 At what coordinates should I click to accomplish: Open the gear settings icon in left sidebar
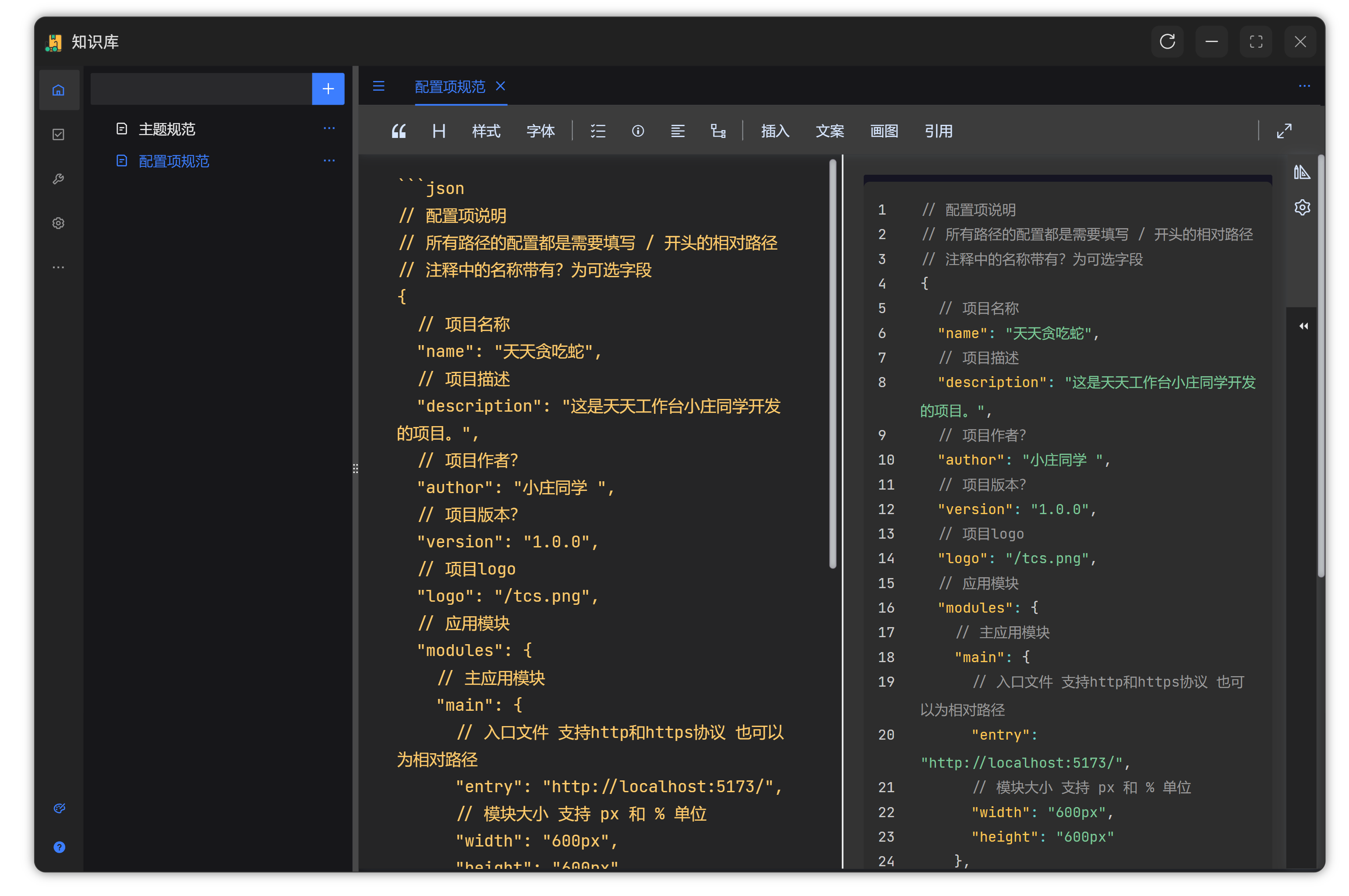click(58, 223)
